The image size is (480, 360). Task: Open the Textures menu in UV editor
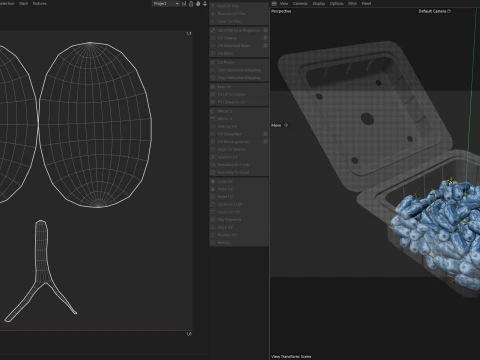[x=40, y=3]
